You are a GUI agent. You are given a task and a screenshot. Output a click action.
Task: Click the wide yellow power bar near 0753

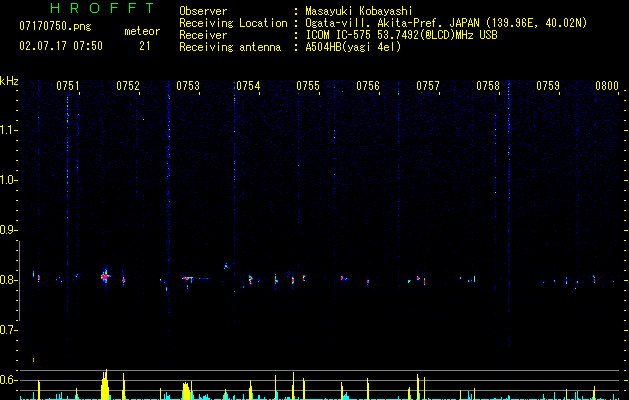[x=186, y=391]
